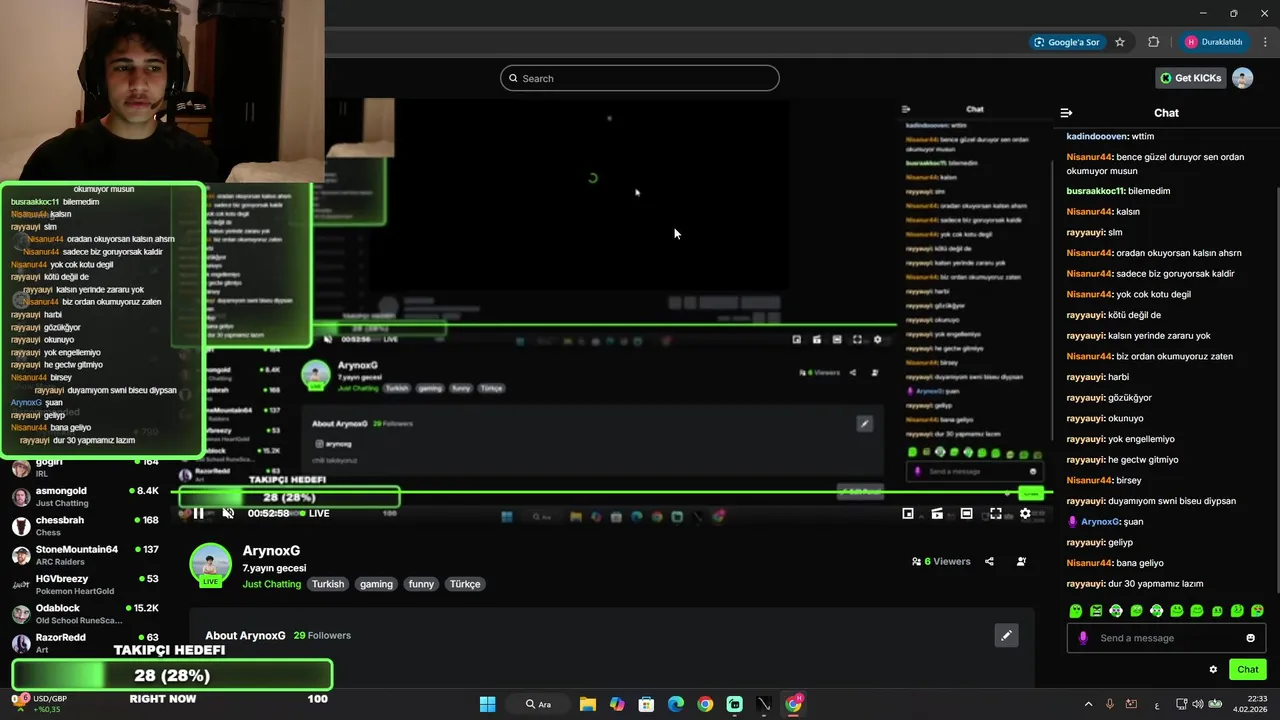Viewport: 1280px width, 720px height.
Task: Click the Share icon next to Viewers
Action: 989,561
